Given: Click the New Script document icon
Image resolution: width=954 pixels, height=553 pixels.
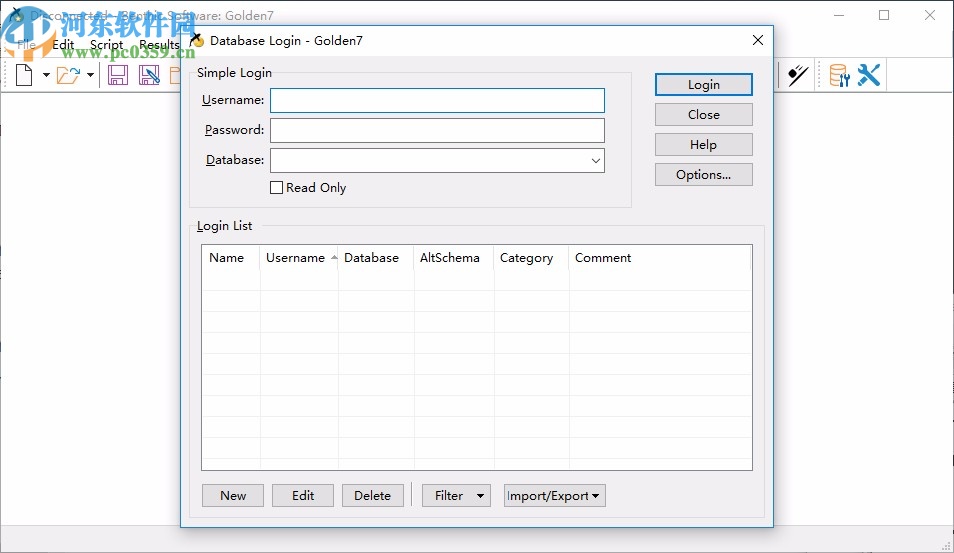Looking at the screenshot, I should click(x=24, y=75).
